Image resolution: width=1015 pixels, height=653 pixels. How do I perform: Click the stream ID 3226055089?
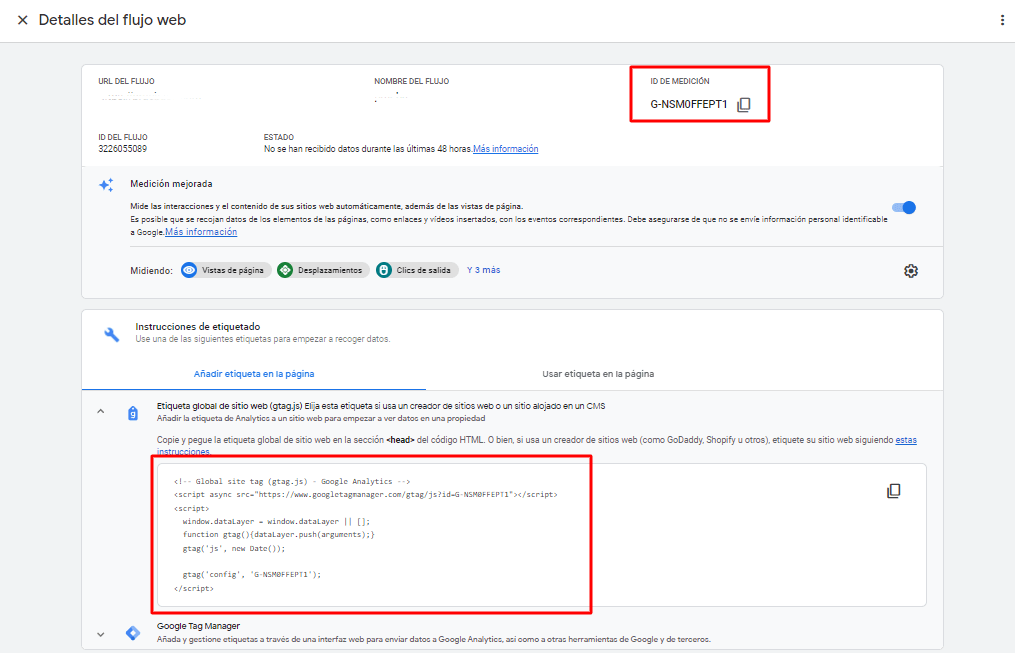tap(122, 149)
